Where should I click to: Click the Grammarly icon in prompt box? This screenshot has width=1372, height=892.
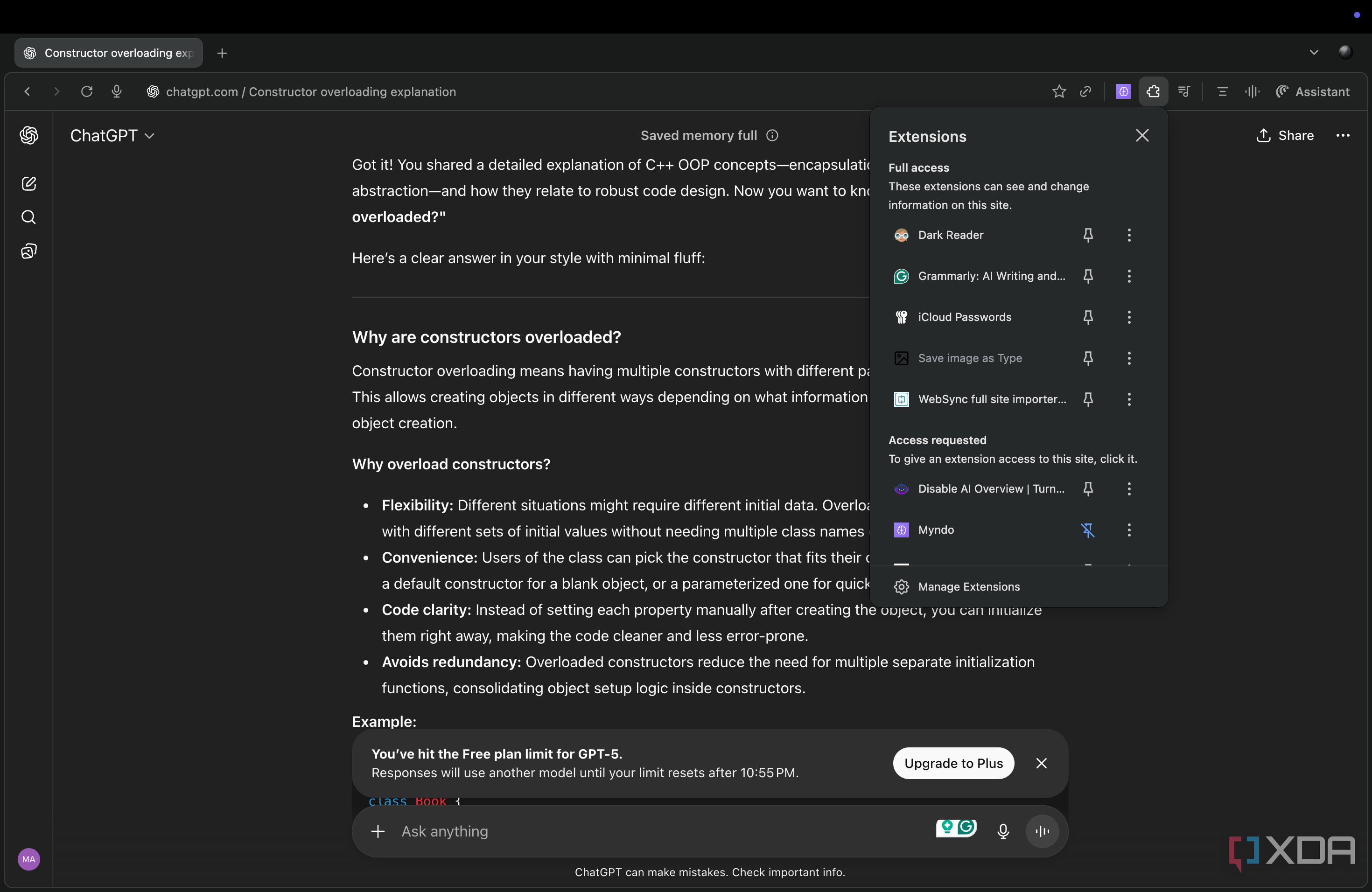[x=967, y=828]
